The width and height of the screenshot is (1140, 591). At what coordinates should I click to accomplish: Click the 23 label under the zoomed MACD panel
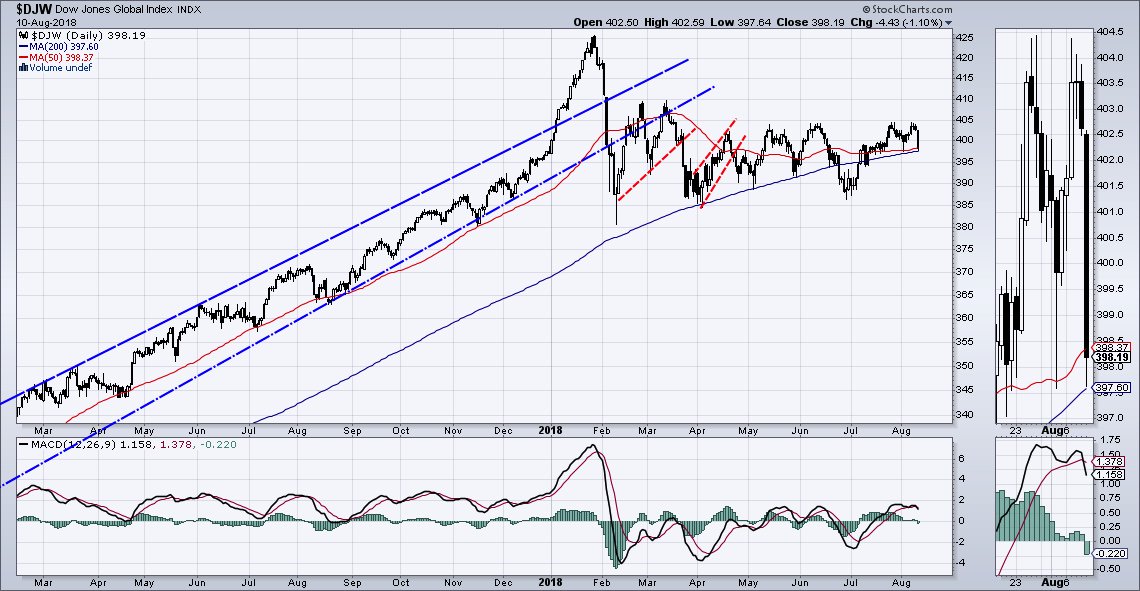coord(1016,582)
